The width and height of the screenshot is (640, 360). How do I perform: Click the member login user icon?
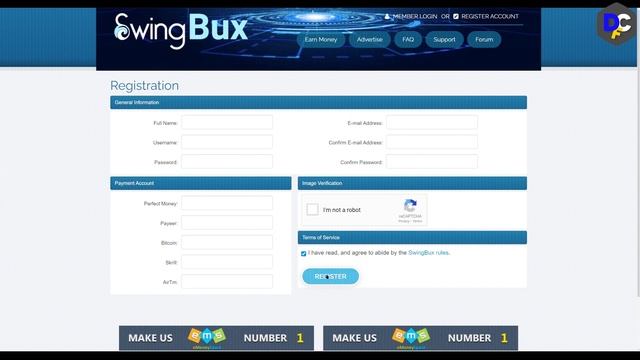click(x=387, y=16)
